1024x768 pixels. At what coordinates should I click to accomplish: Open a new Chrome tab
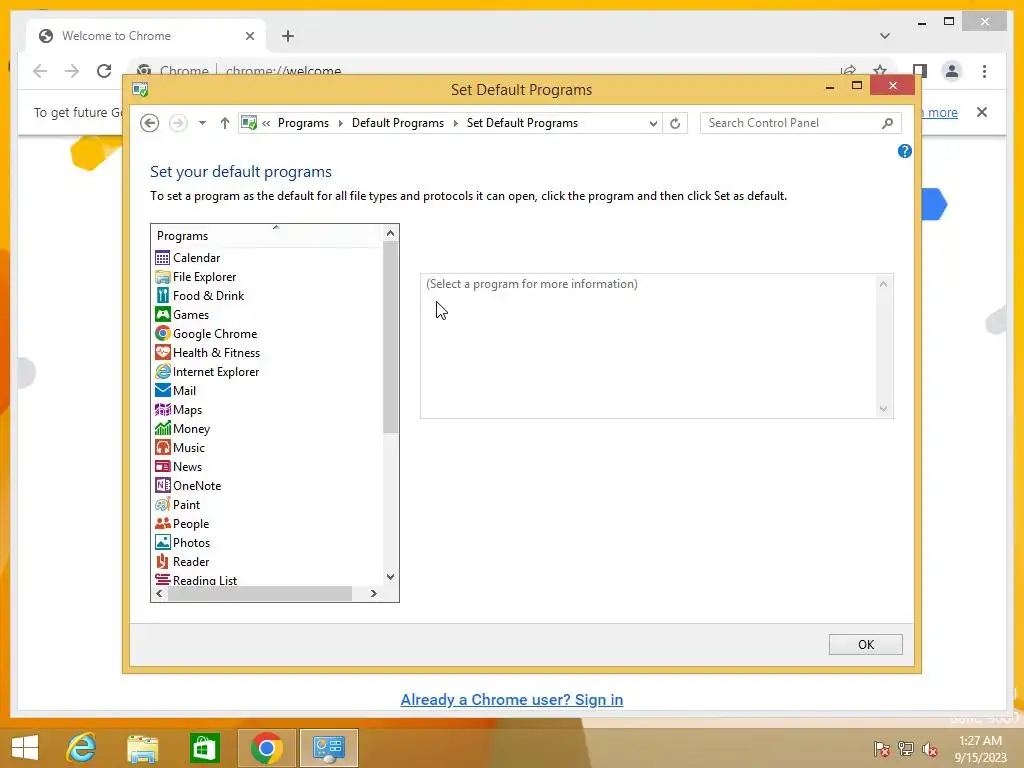pos(288,36)
